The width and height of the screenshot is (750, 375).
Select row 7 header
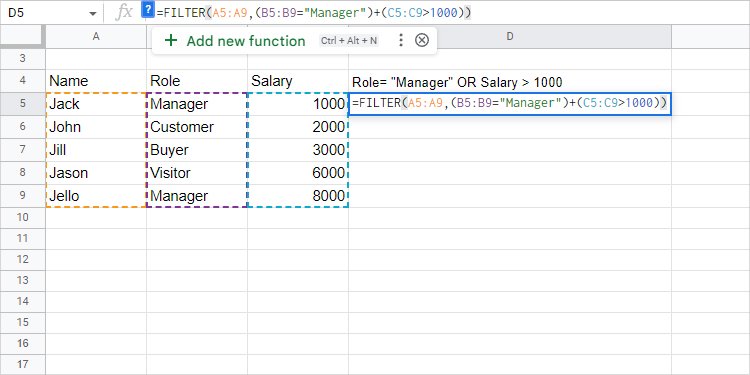coord(23,150)
